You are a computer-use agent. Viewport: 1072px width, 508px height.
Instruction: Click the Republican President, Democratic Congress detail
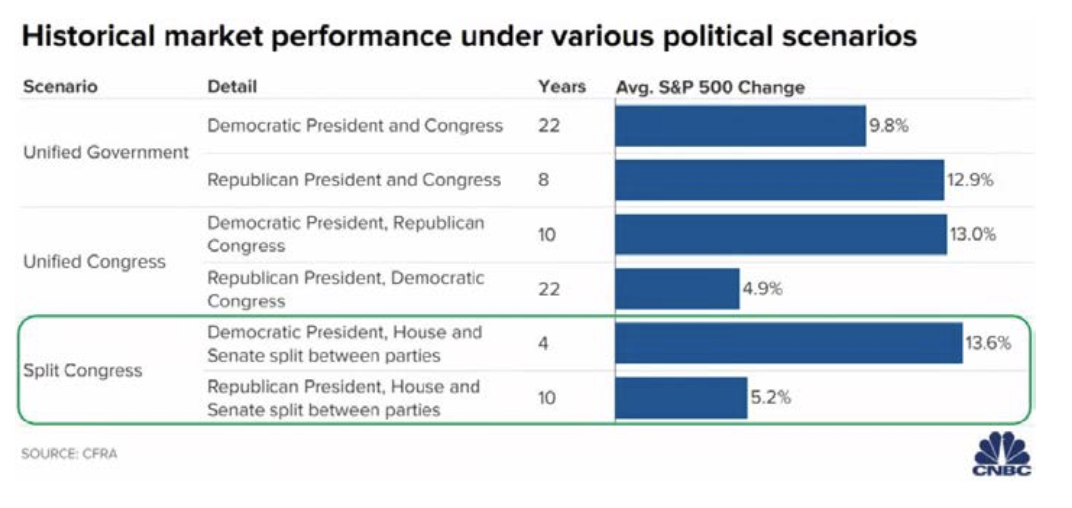[346, 289]
